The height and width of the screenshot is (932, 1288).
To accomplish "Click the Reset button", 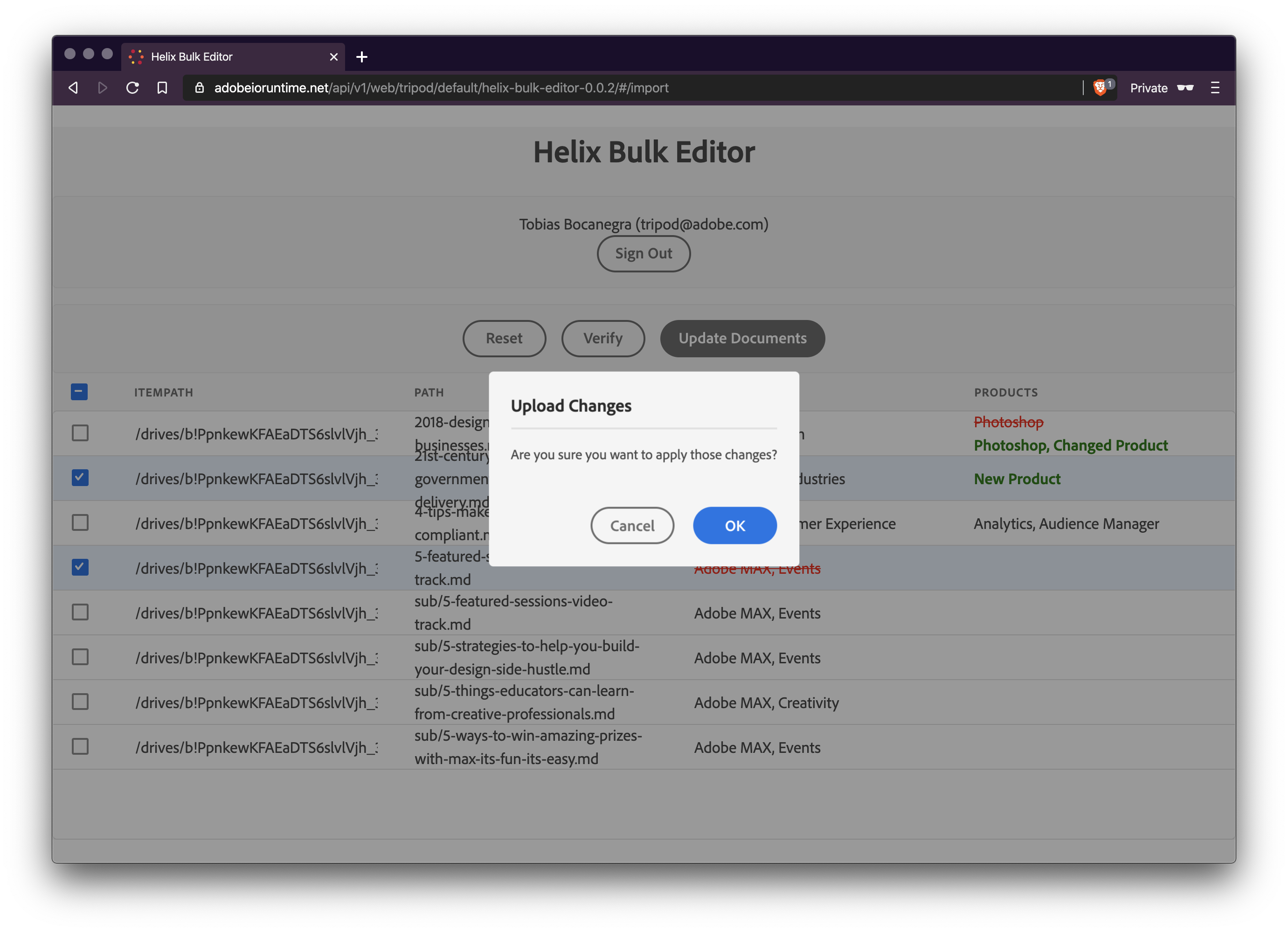I will (x=504, y=339).
